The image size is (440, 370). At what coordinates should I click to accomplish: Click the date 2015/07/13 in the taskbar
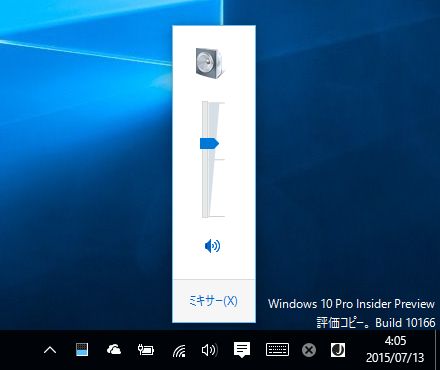coord(395,358)
